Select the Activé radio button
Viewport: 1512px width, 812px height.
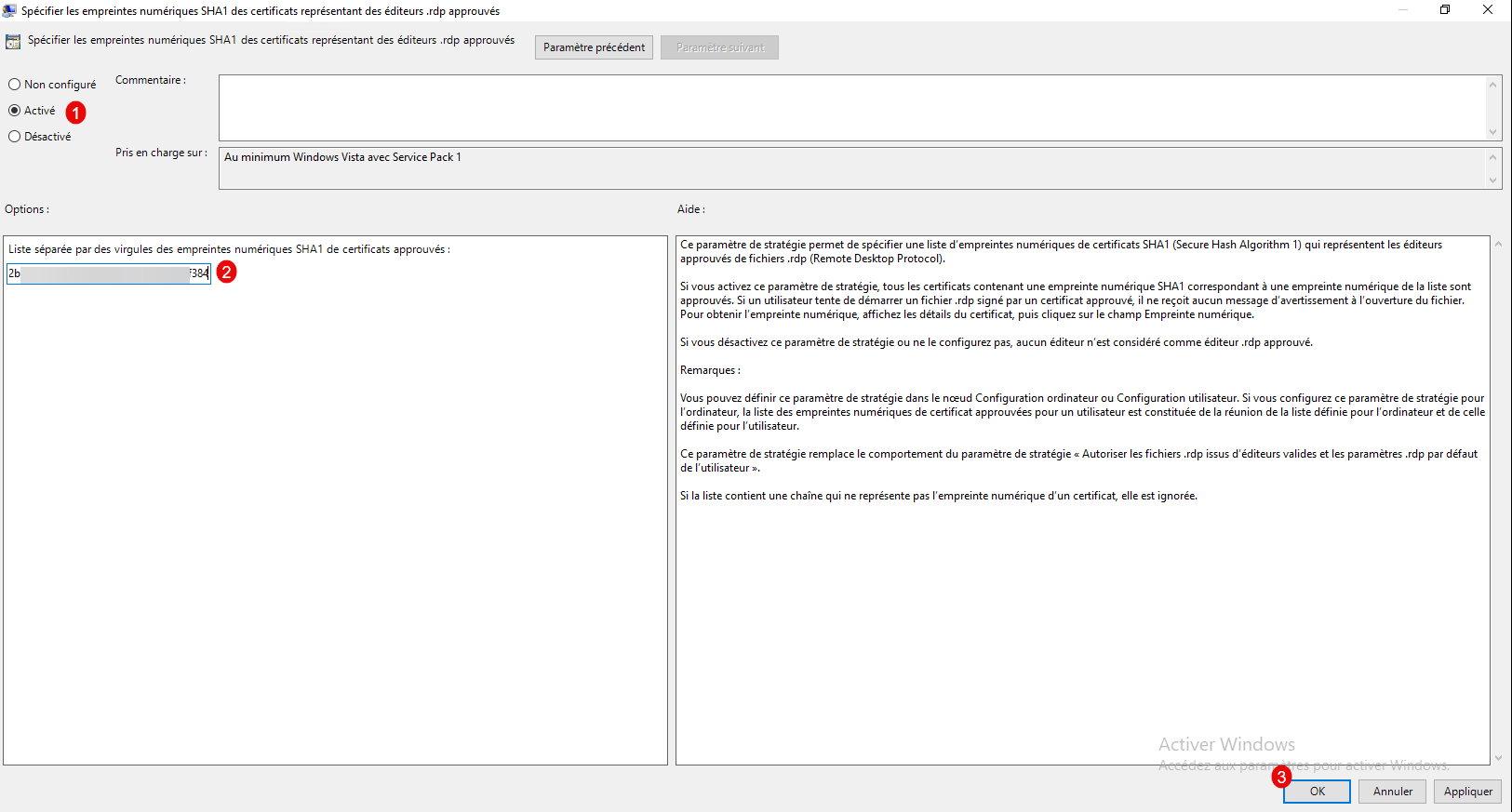[x=15, y=111]
